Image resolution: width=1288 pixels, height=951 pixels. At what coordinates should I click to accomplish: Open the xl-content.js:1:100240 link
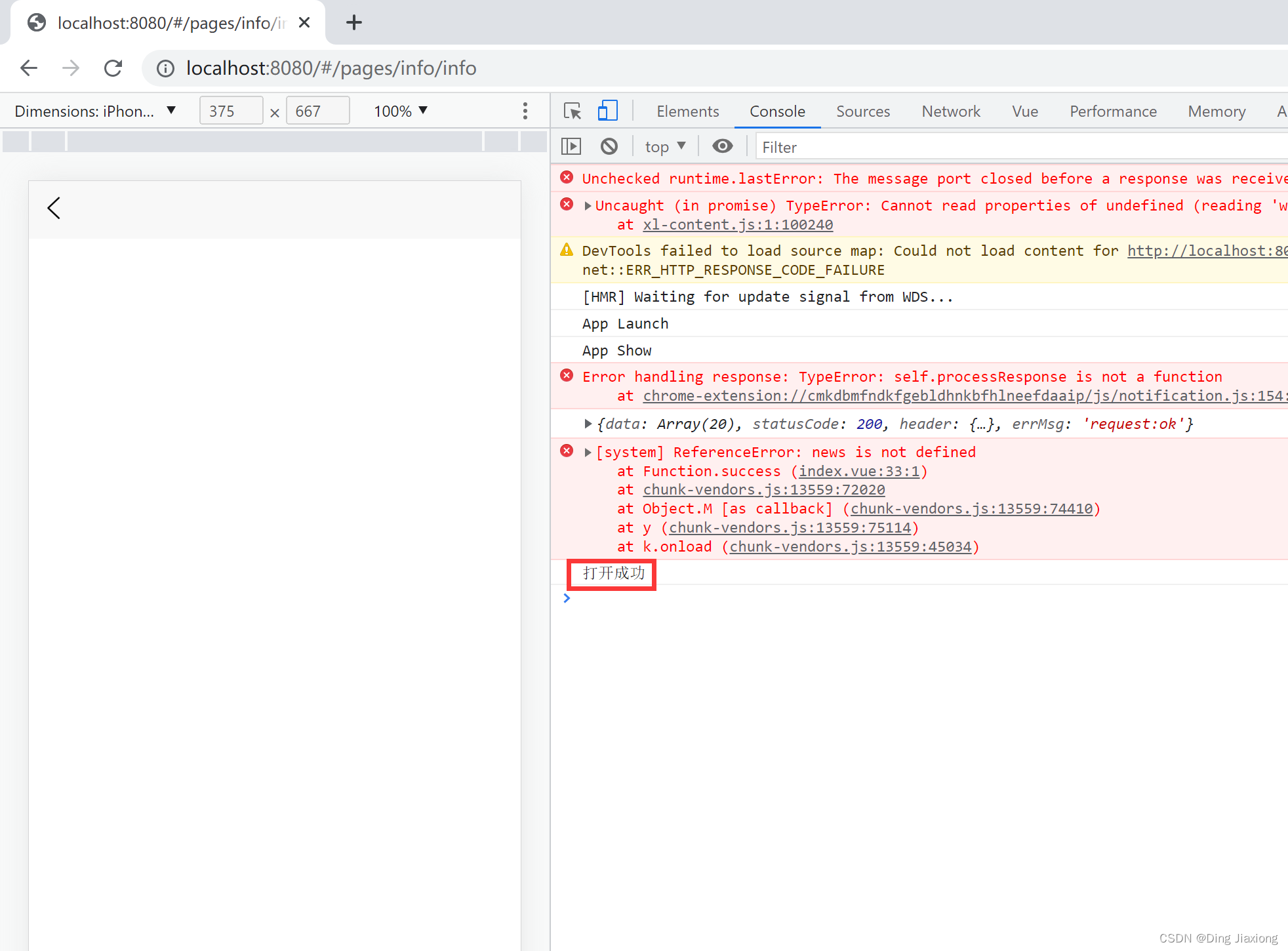(x=737, y=224)
